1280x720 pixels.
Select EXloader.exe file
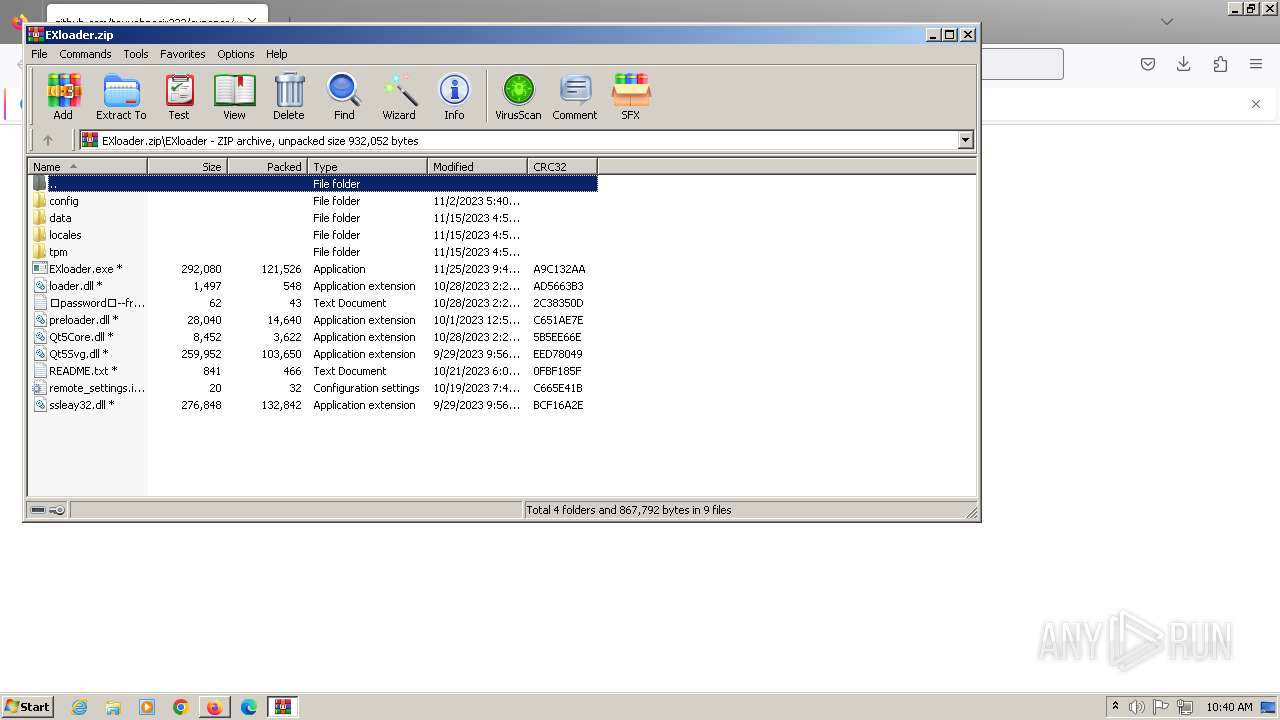[313, 269]
